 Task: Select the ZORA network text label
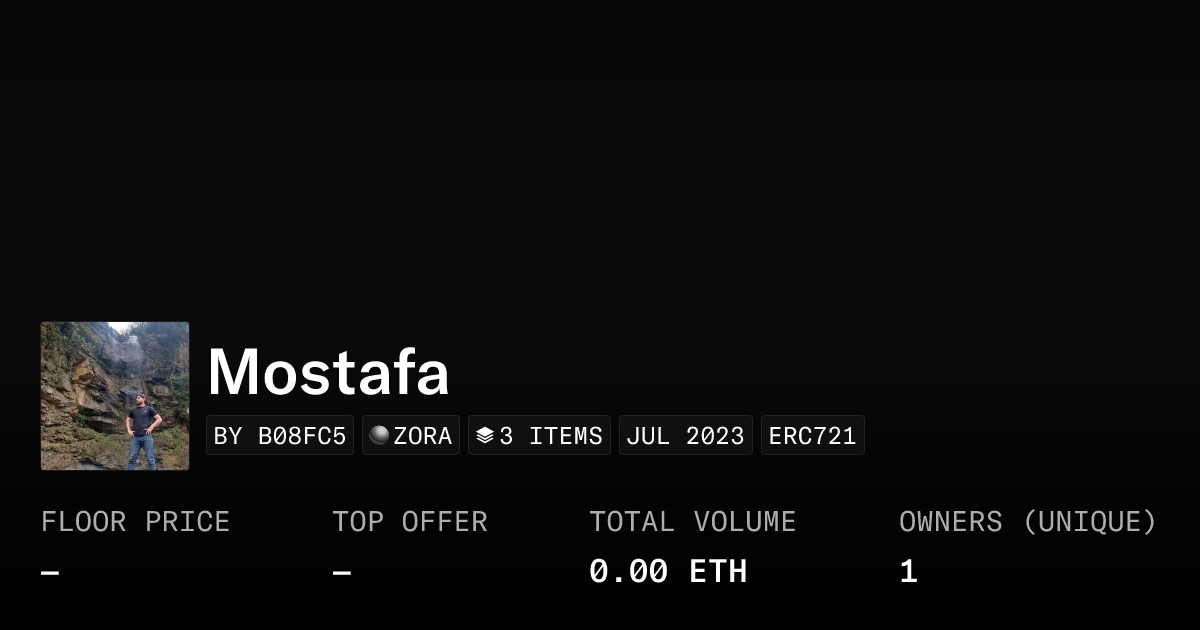click(423, 436)
